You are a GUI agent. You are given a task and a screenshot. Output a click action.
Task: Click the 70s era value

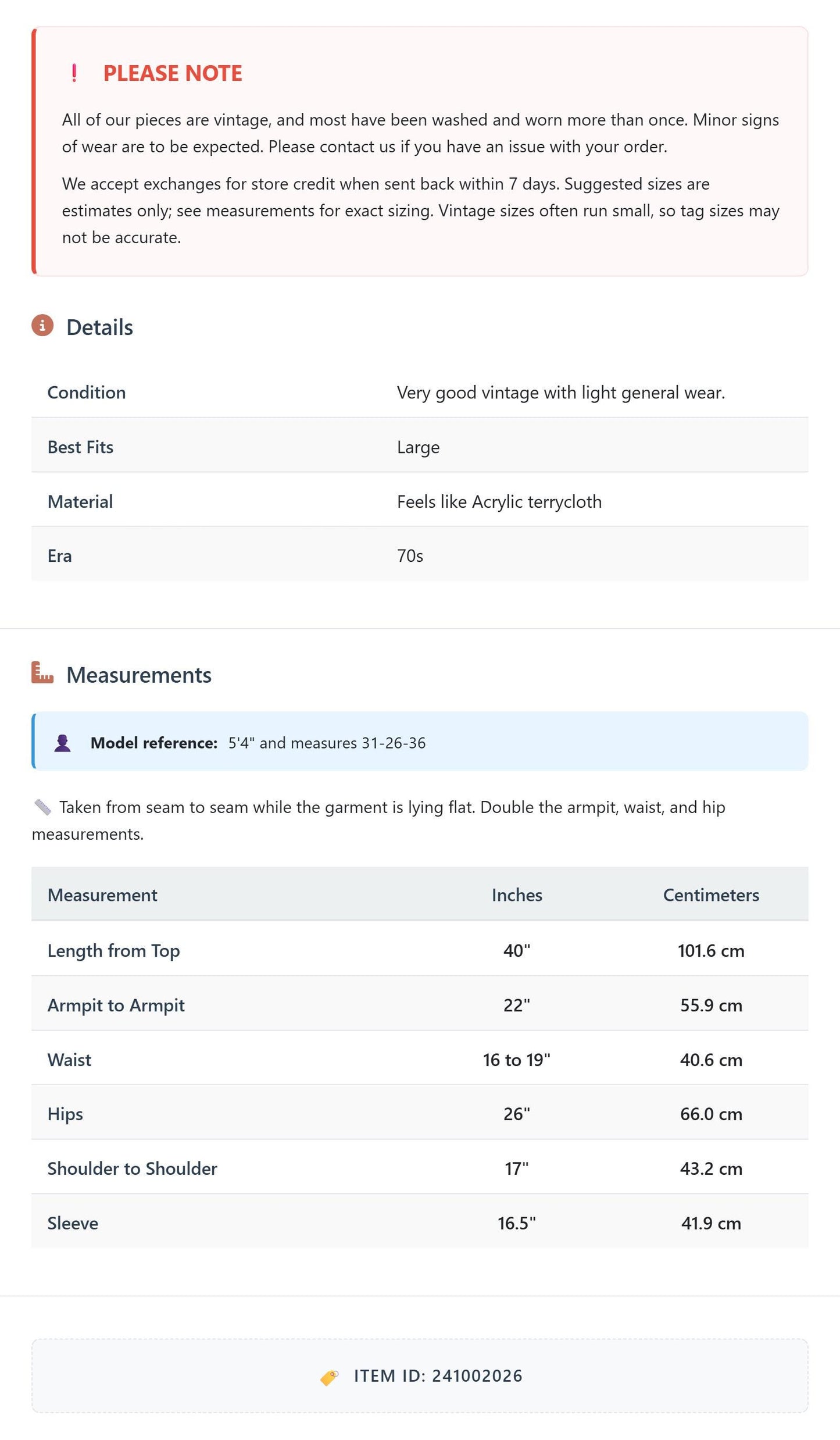(410, 556)
